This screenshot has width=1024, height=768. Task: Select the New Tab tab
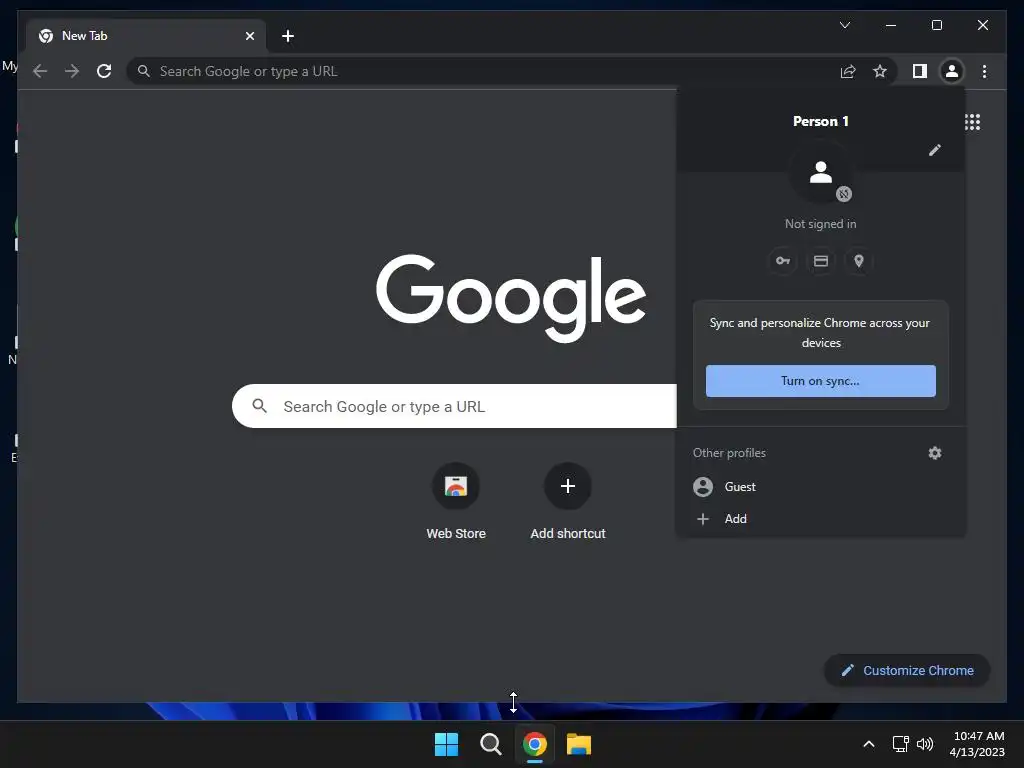146,36
